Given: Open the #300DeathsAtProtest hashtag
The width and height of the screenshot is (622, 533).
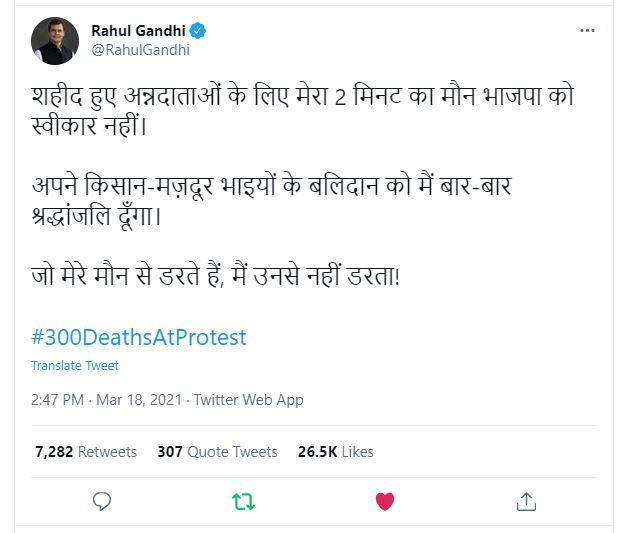Looking at the screenshot, I should (x=138, y=337).
